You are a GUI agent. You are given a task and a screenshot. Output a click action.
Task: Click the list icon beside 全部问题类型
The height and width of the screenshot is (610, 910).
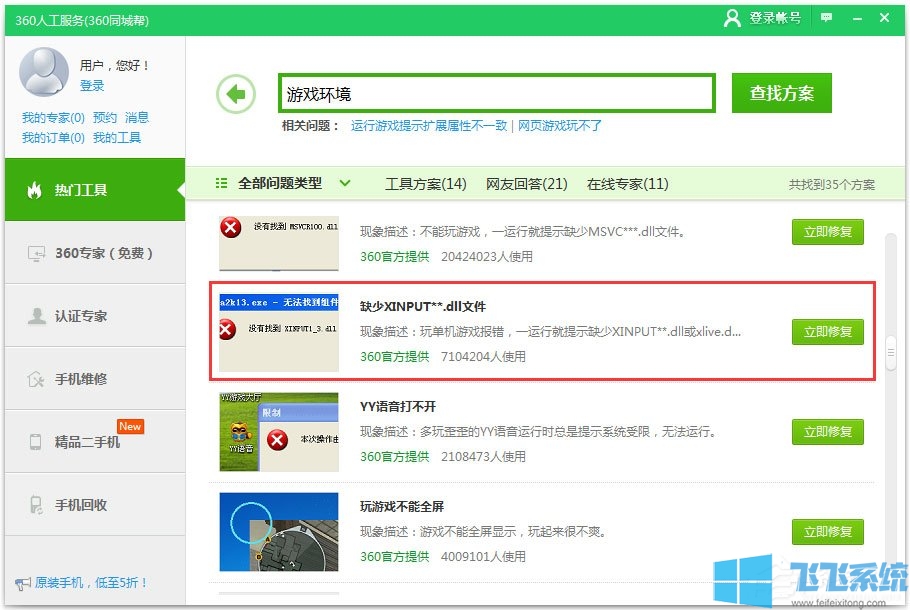[x=222, y=183]
